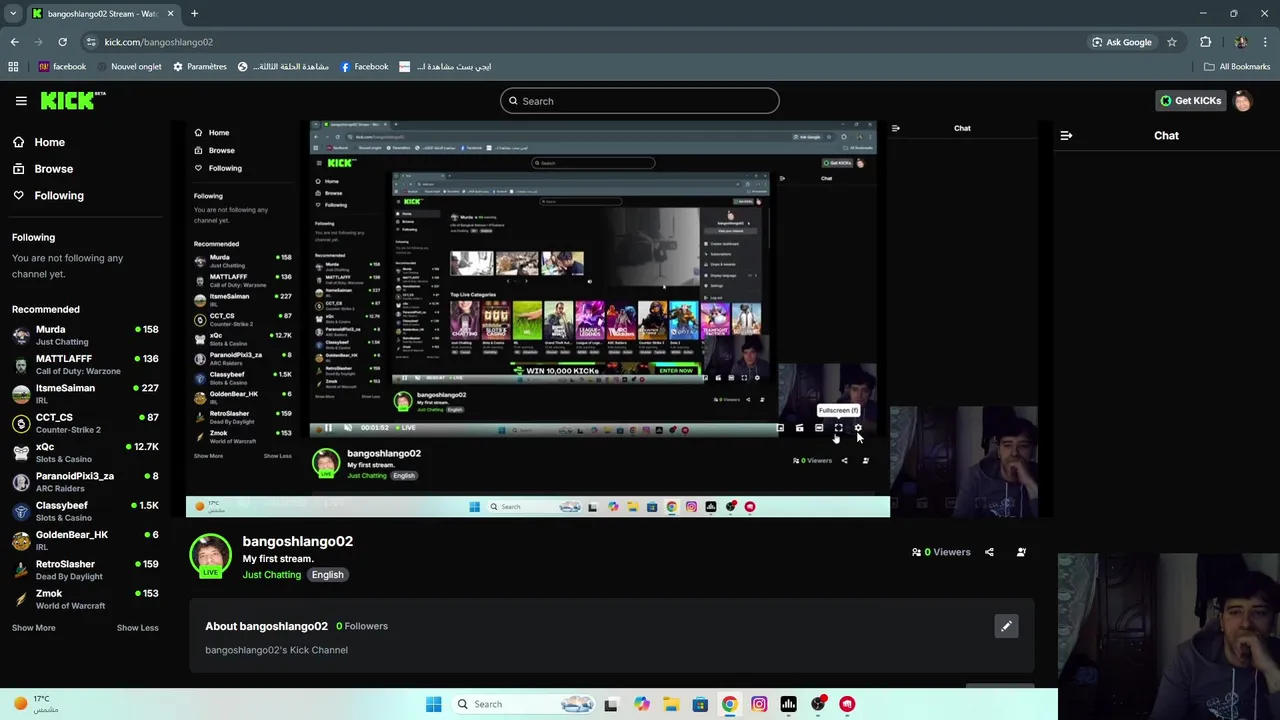The width and height of the screenshot is (1280, 720).
Task: Switch to OBS Studio on the taskbar
Action: pos(818,704)
